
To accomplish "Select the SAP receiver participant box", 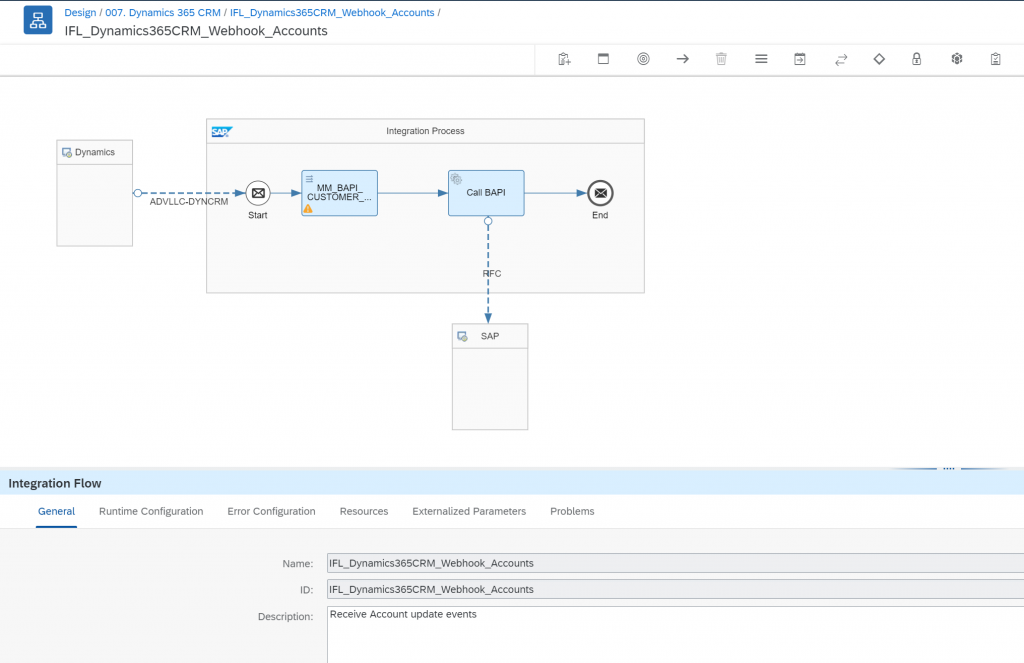I will (x=490, y=377).
